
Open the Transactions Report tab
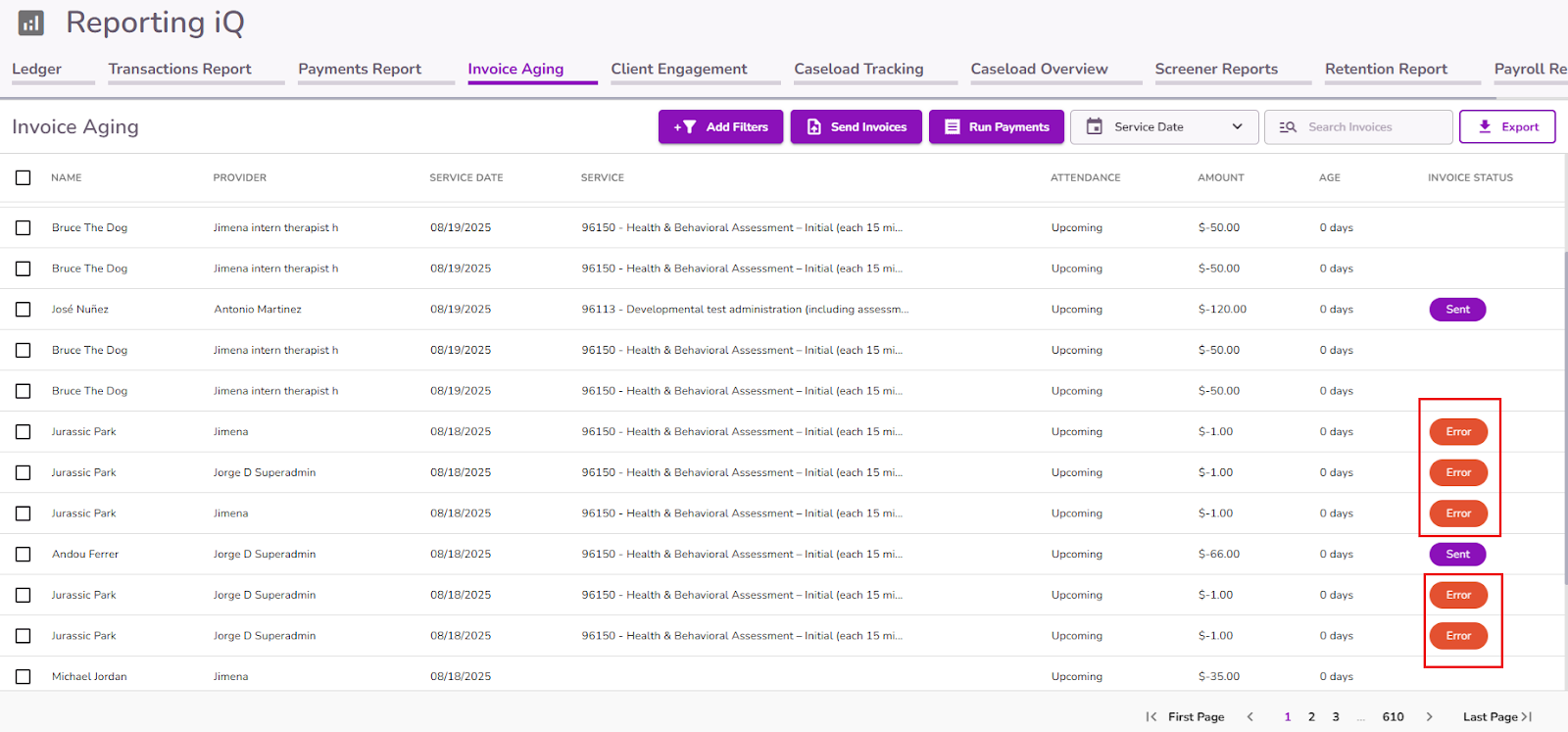point(179,69)
